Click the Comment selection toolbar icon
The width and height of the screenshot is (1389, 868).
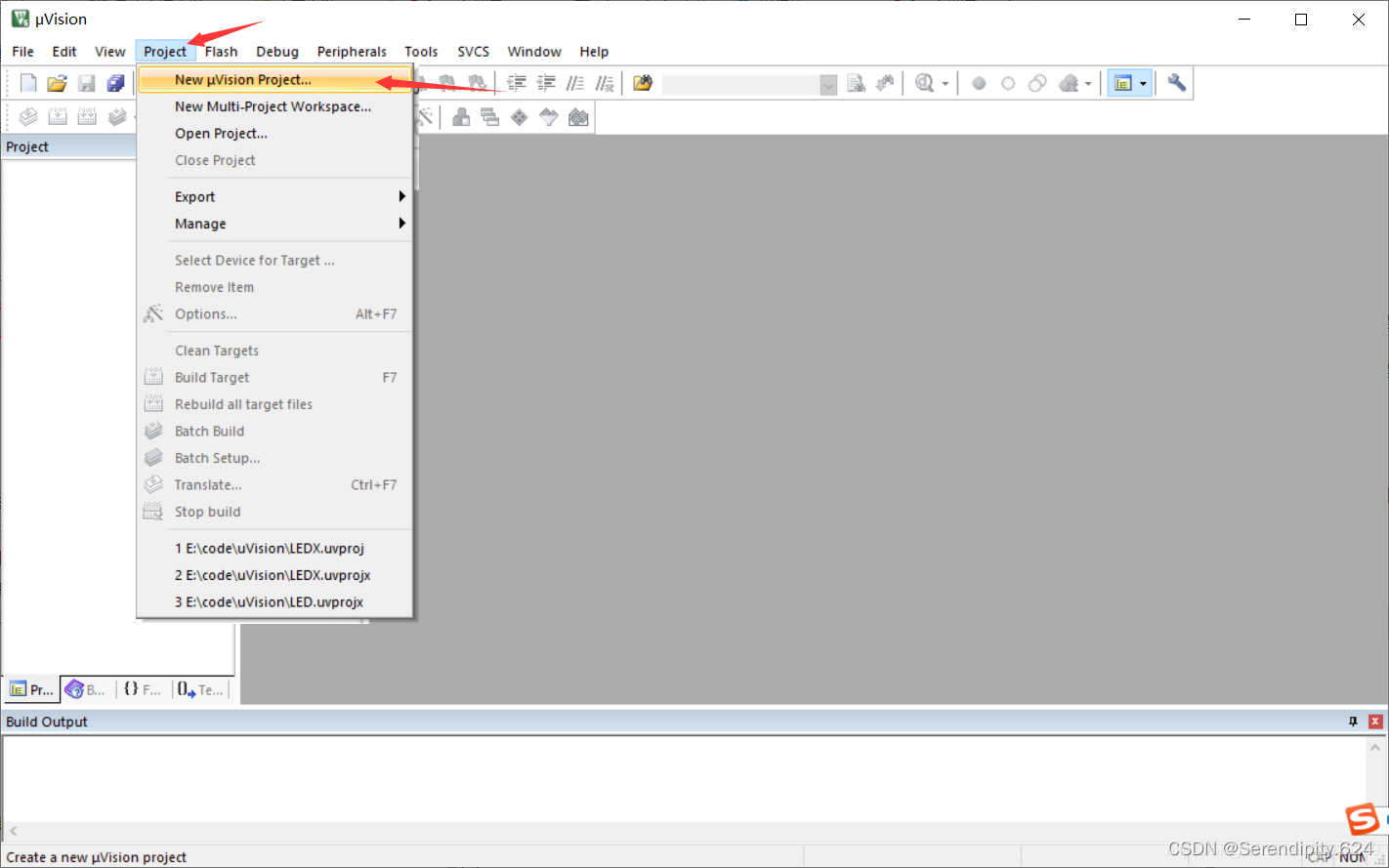click(575, 84)
